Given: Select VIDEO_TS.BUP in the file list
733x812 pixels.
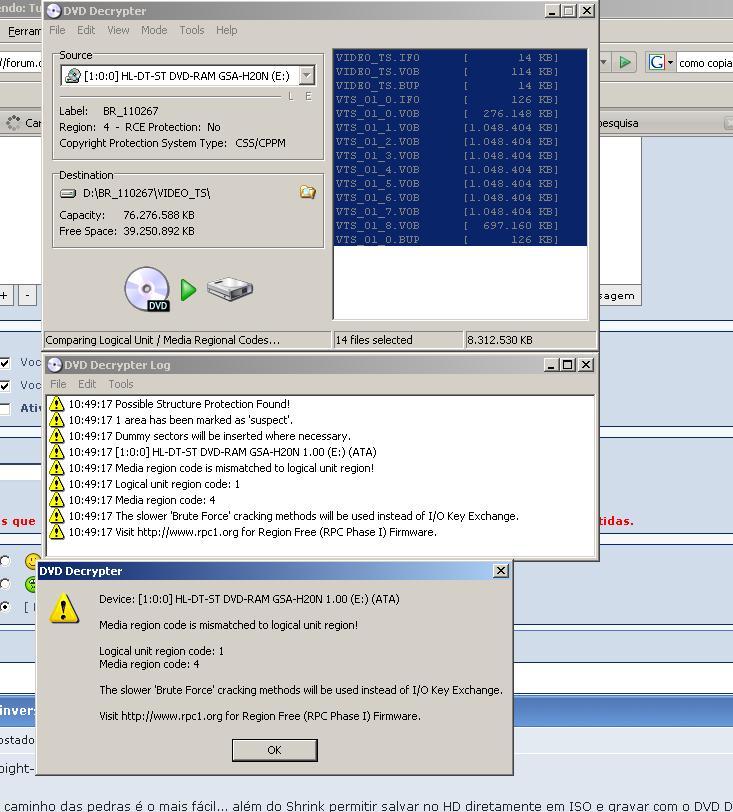Looking at the screenshot, I should 460,85.
